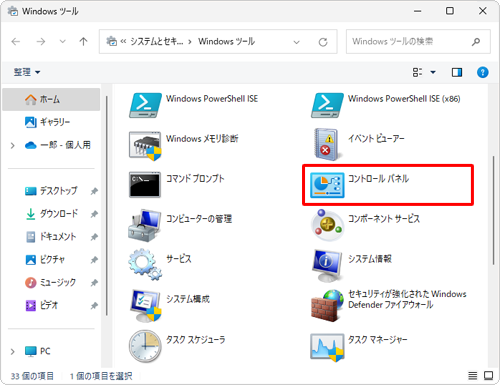This screenshot has height=385, width=500.
Task: Select the Defender ファイアウォール brick wall icon
Action: click(327, 305)
